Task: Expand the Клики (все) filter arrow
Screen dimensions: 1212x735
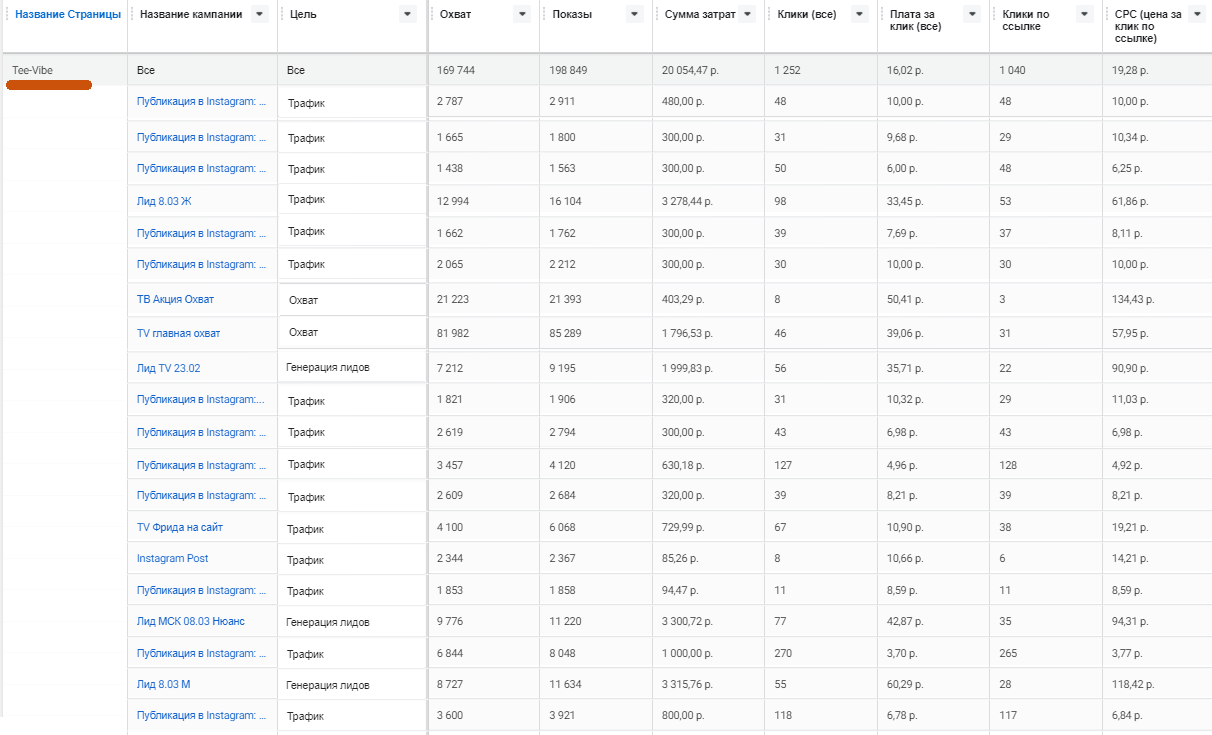Action: (859, 15)
